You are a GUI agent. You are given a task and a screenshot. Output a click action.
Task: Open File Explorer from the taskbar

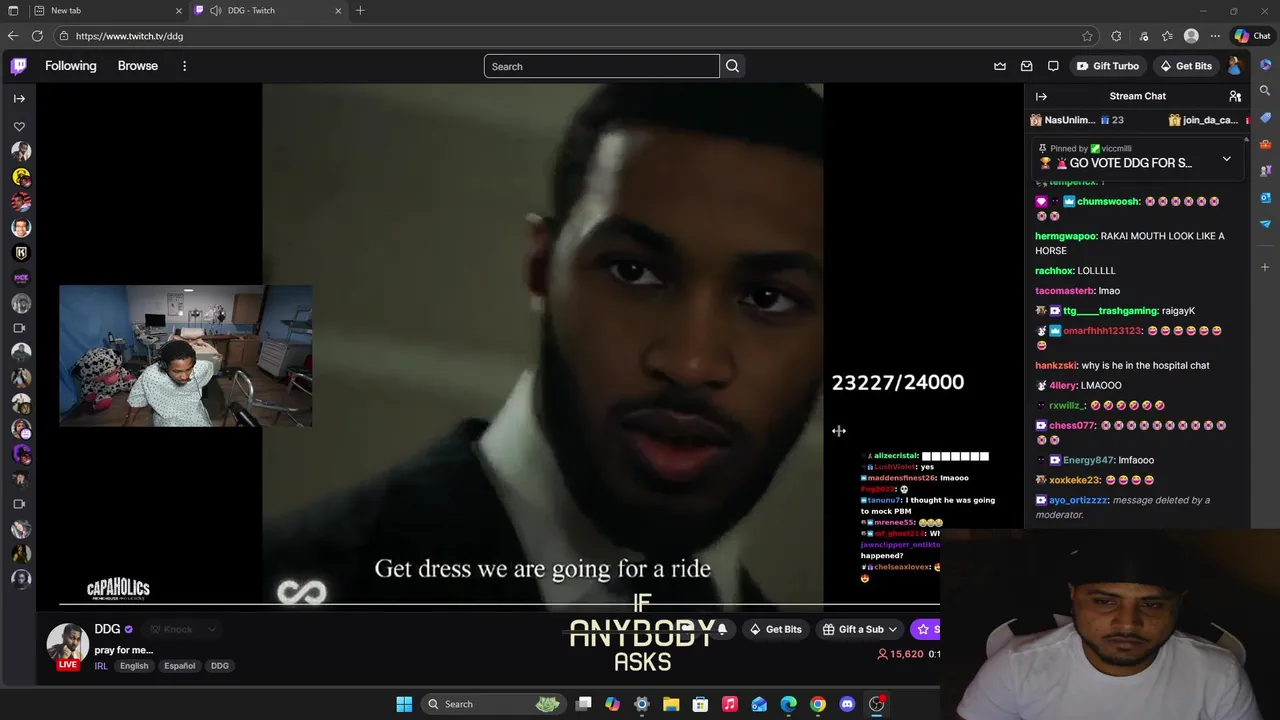[x=671, y=704]
